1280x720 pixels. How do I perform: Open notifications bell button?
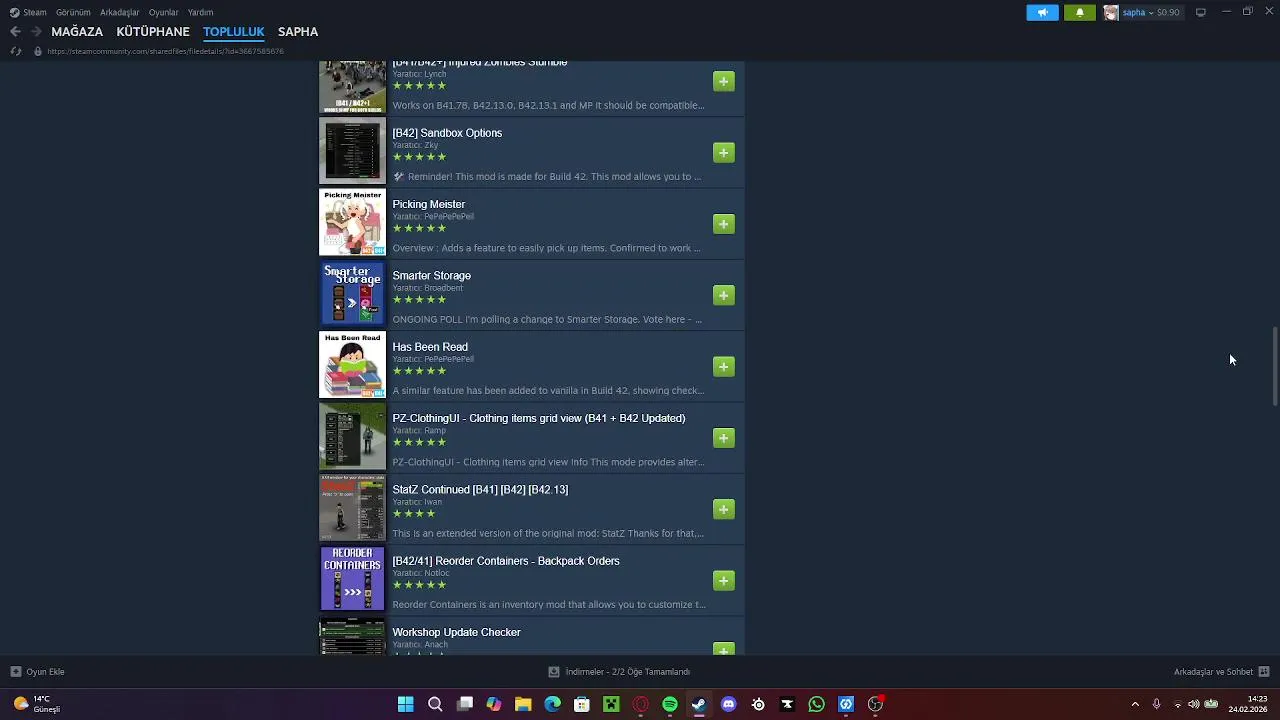tap(1079, 12)
